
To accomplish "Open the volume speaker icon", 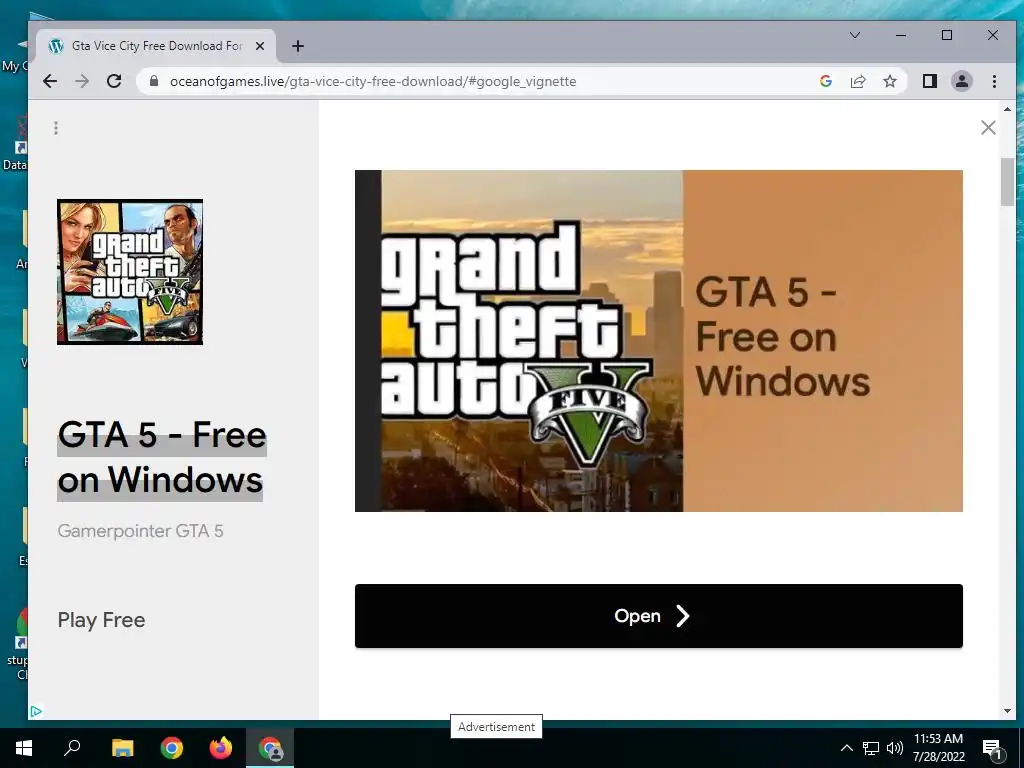I will point(895,748).
